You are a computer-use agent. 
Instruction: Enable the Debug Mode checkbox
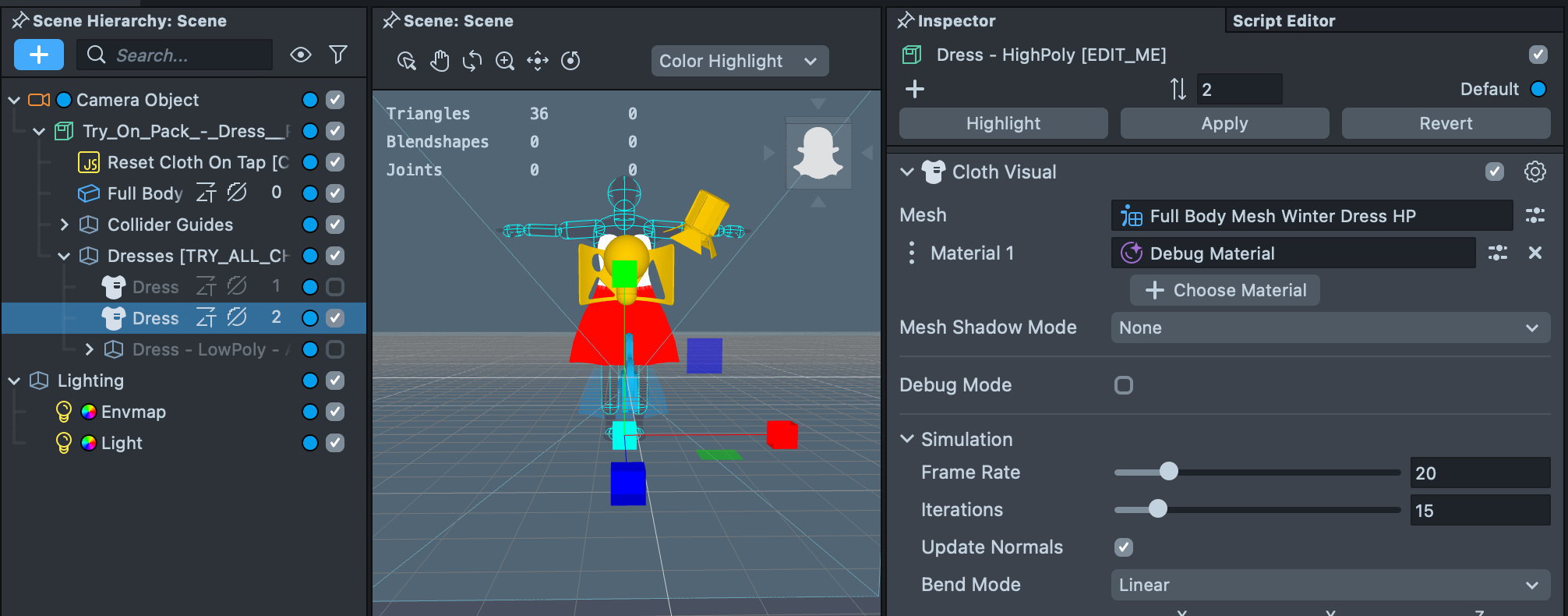pos(1123,385)
